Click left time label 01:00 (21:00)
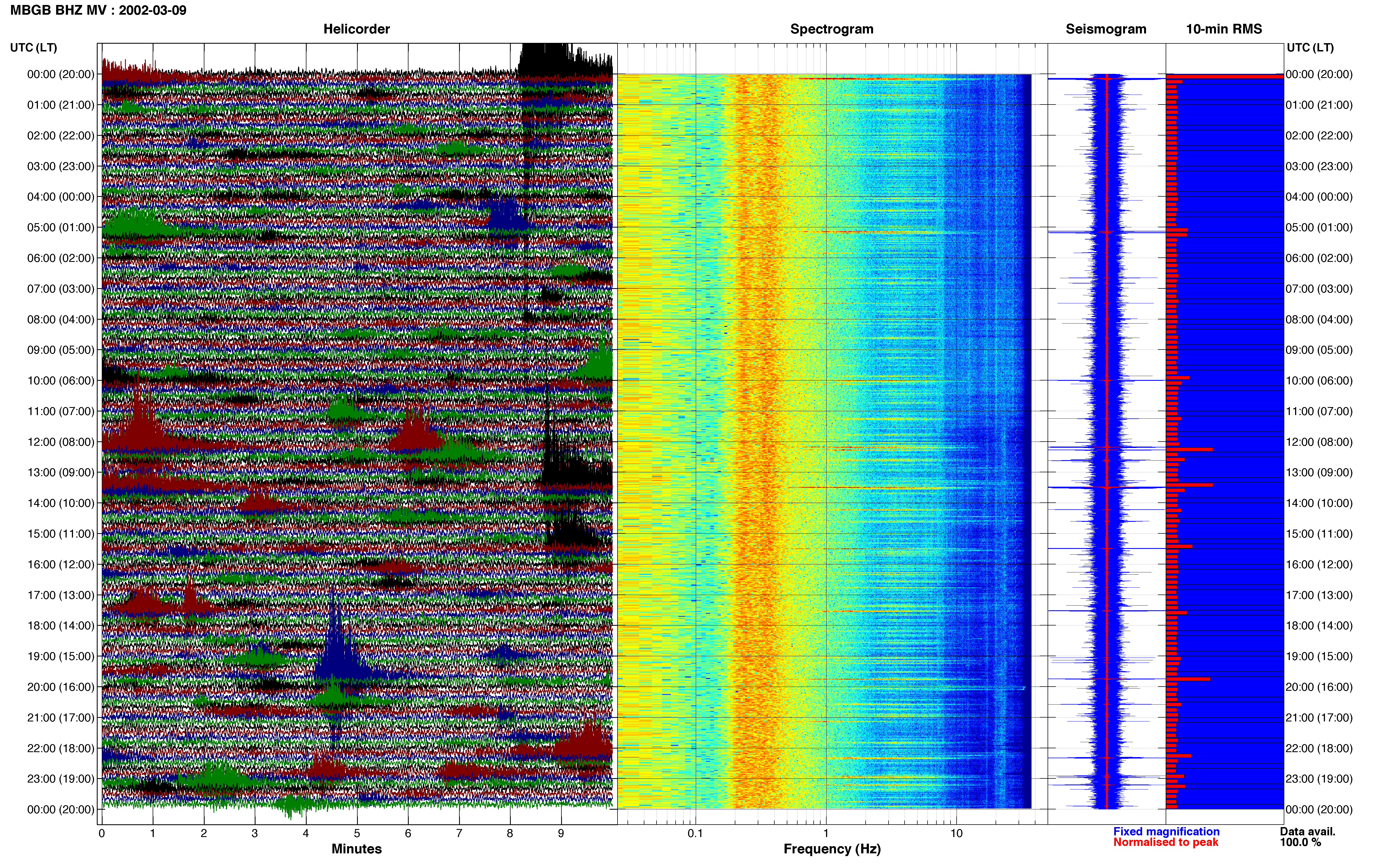Viewport: 1388px width, 868px height. [x=61, y=105]
